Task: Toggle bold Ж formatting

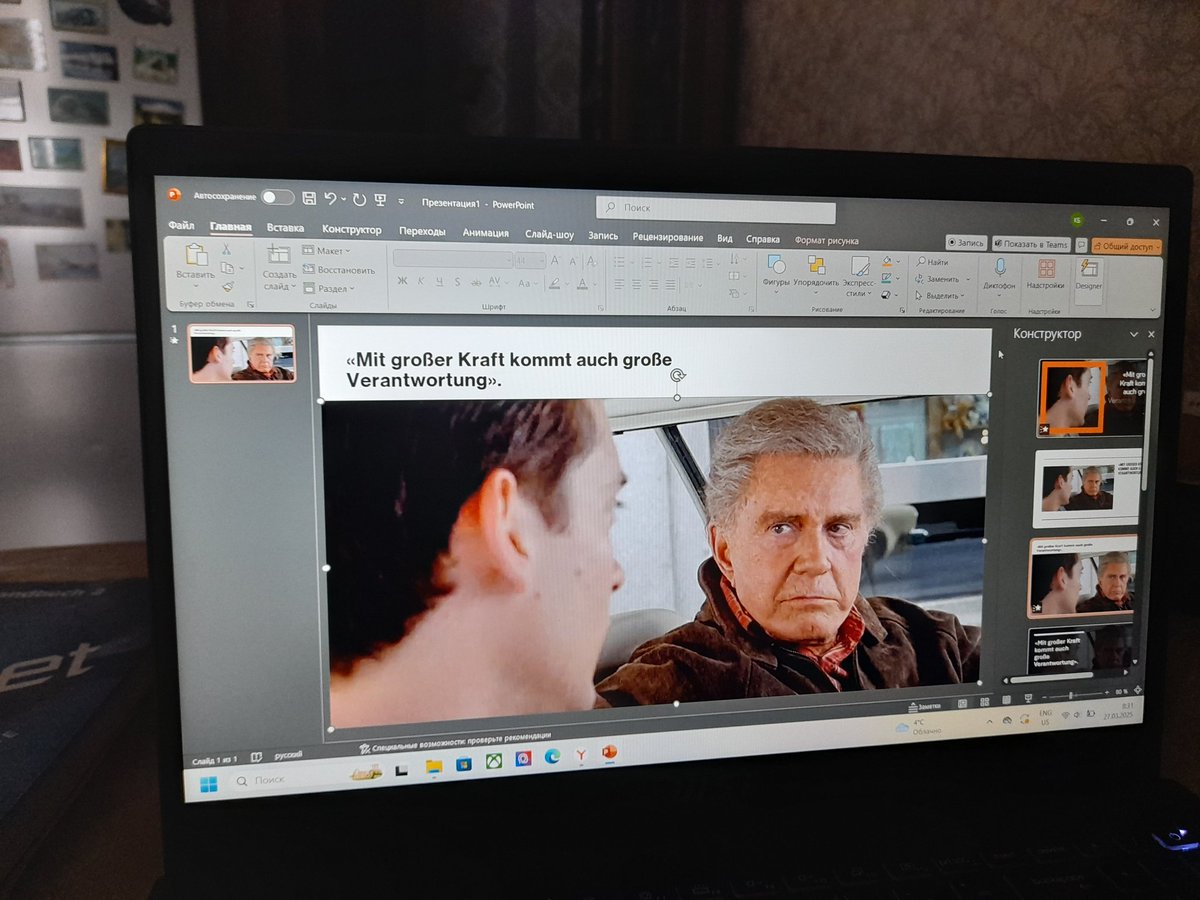Action: [402, 281]
